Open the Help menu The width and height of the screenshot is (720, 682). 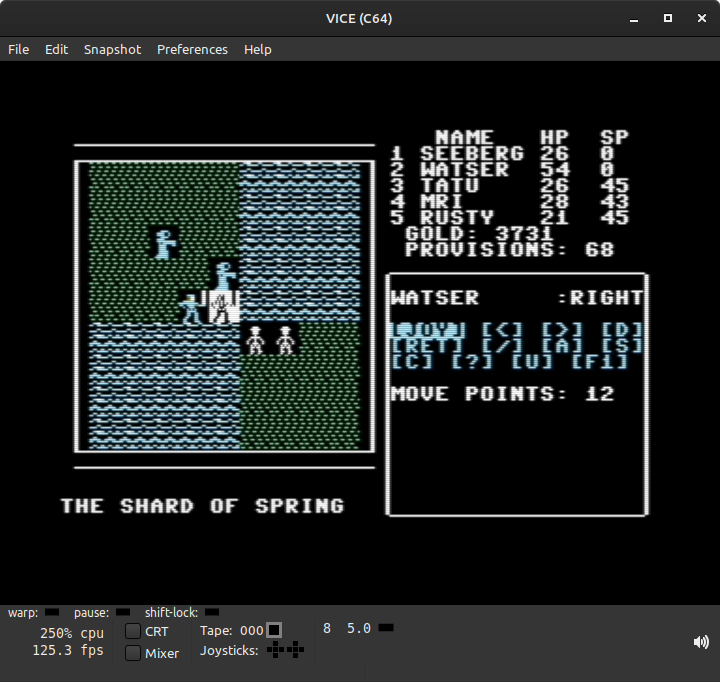[258, 49]
